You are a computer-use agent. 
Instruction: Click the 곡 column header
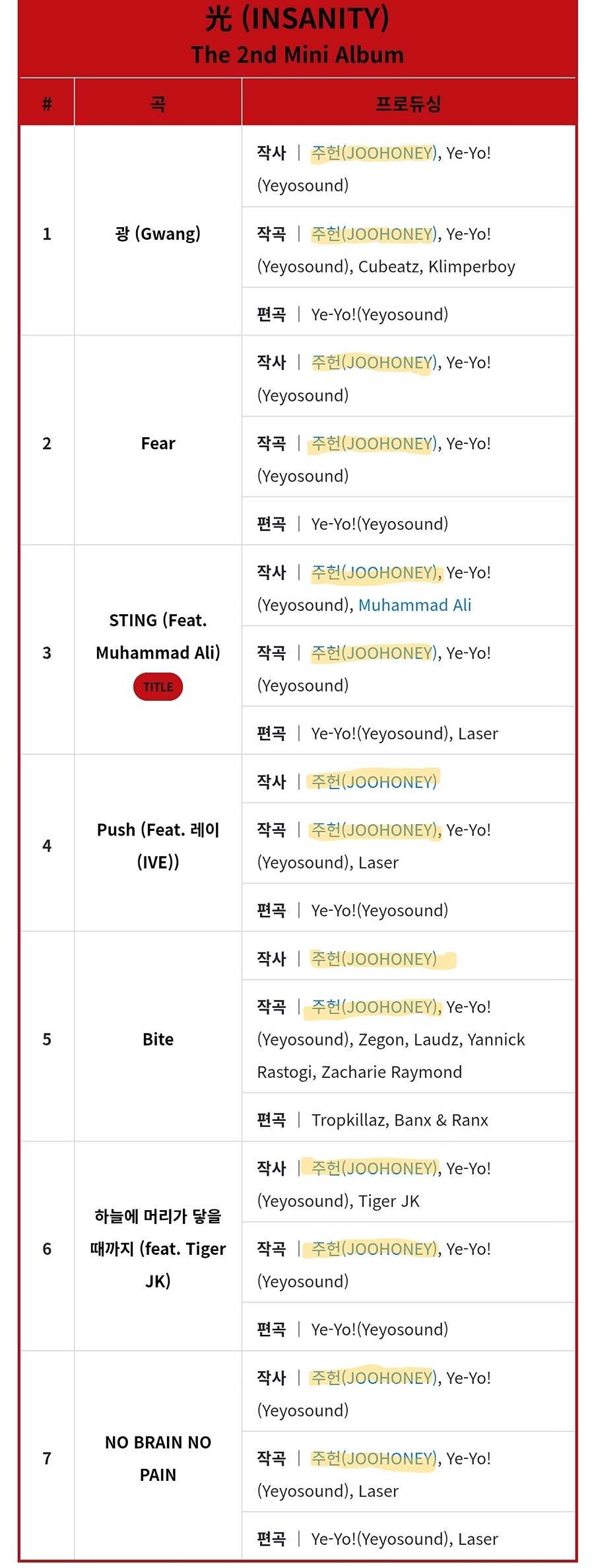click(158, 104)
